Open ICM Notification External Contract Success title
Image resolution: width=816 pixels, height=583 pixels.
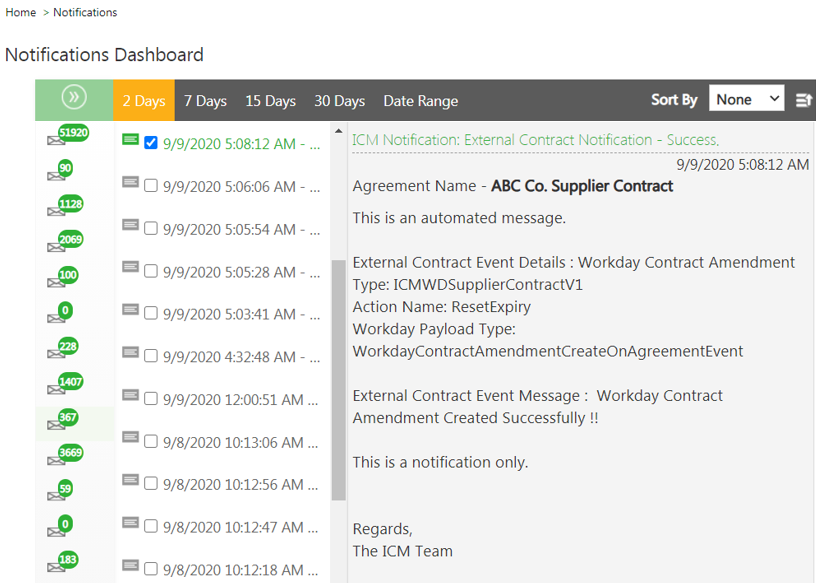536,140
